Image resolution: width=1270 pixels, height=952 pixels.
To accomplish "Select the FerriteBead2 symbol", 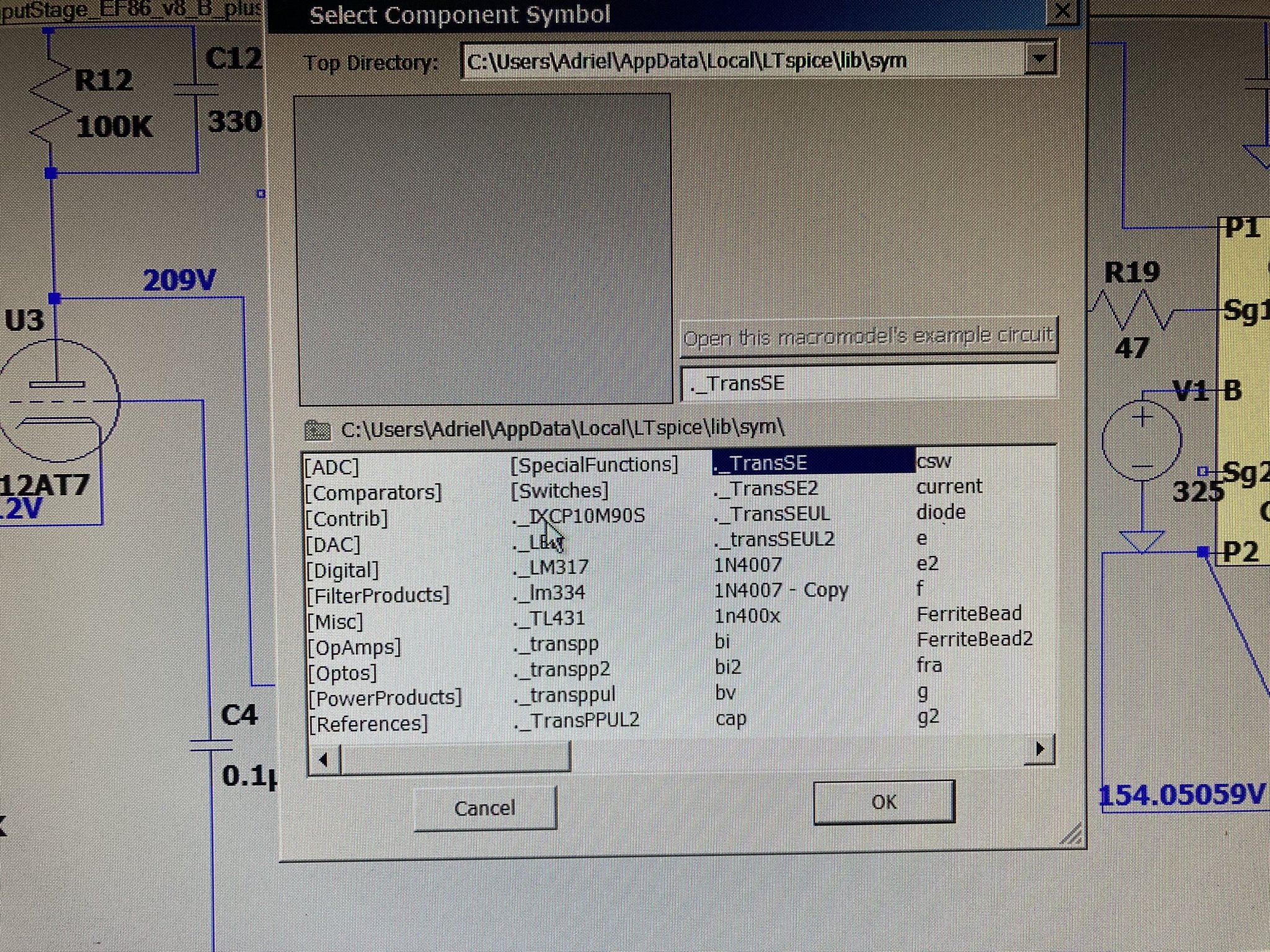I will [974, 640].
